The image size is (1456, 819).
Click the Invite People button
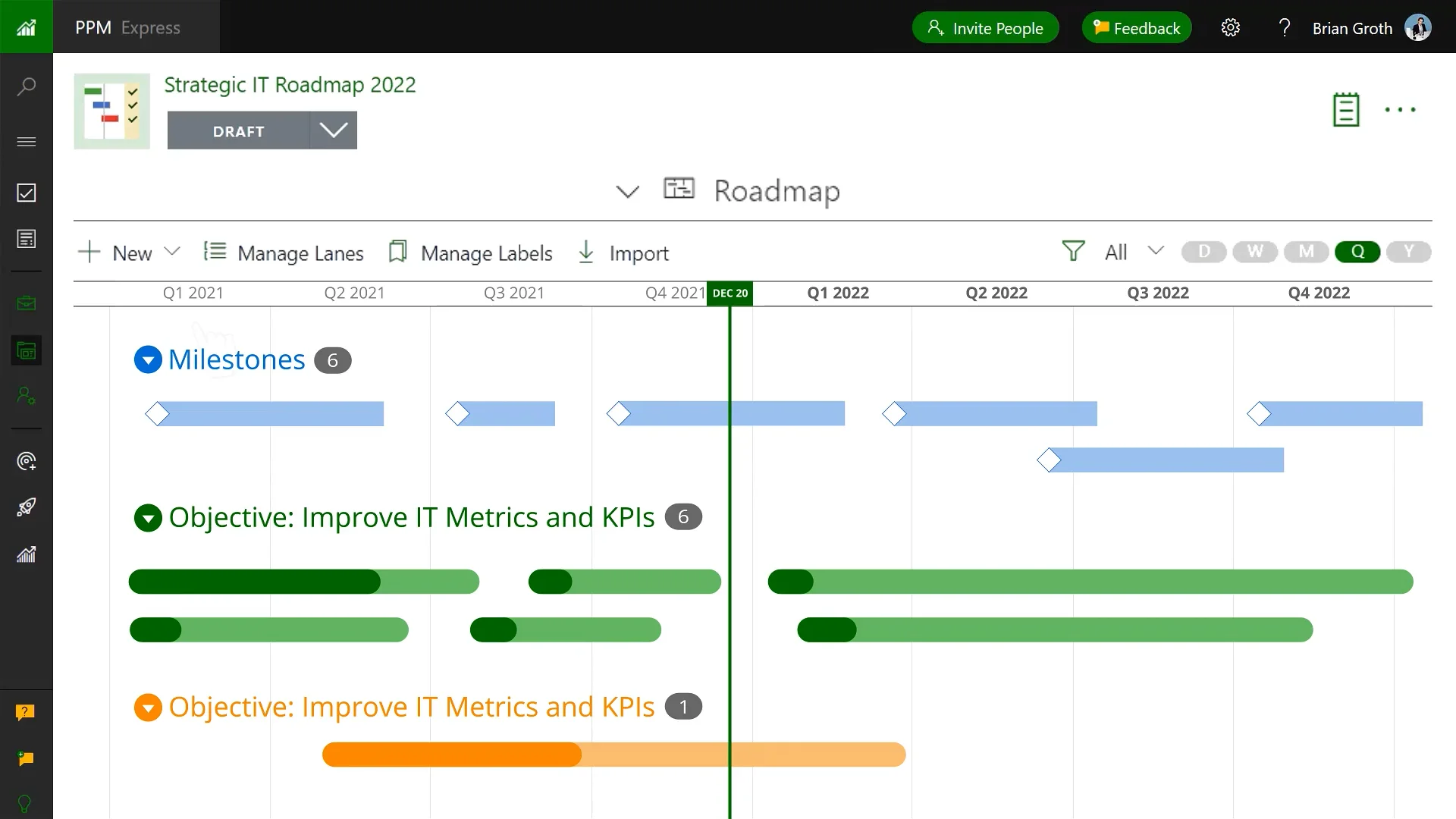[985, 28]
